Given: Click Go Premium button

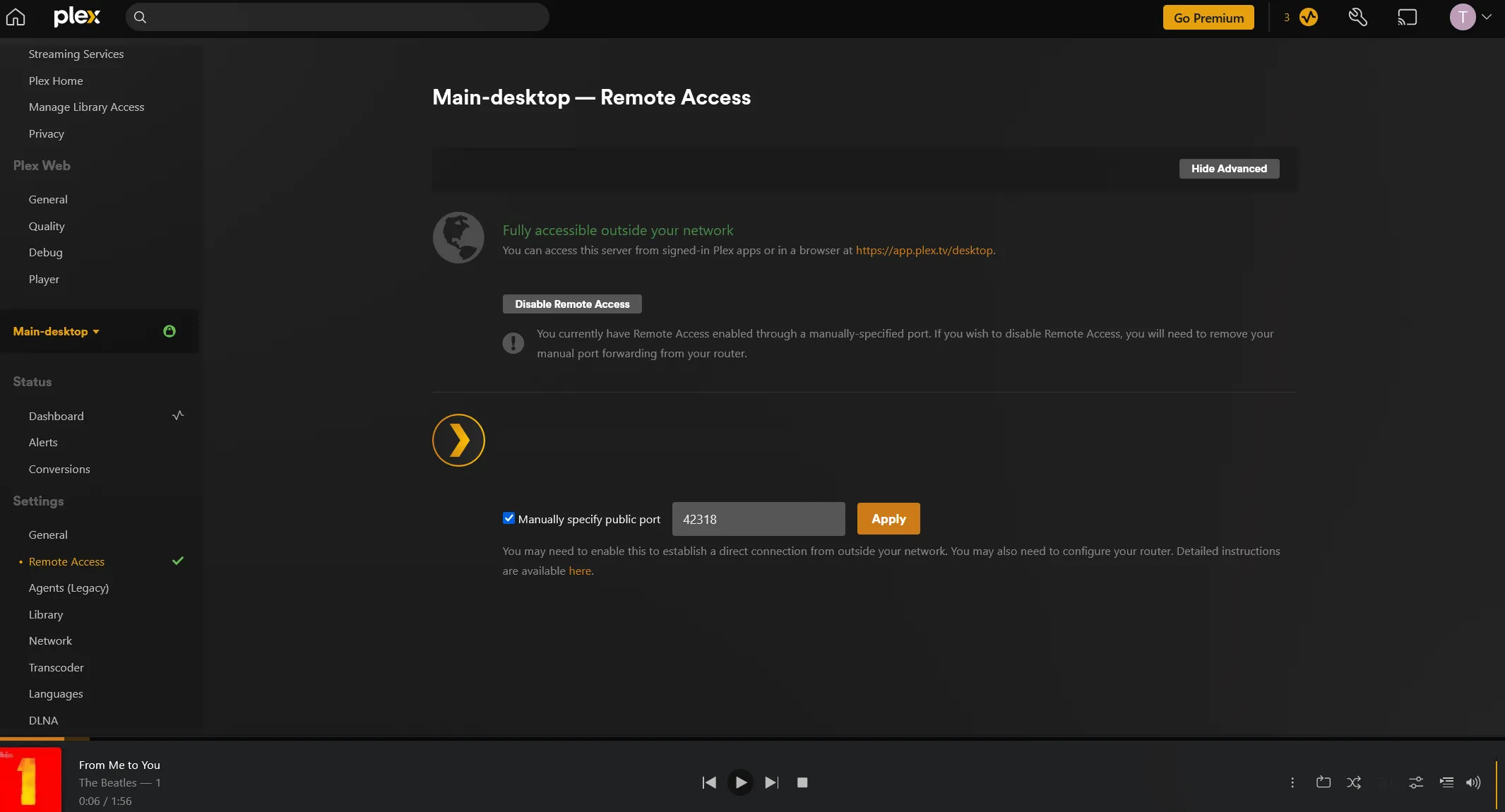Looking at the screenshot, I should coord(1208,18).
